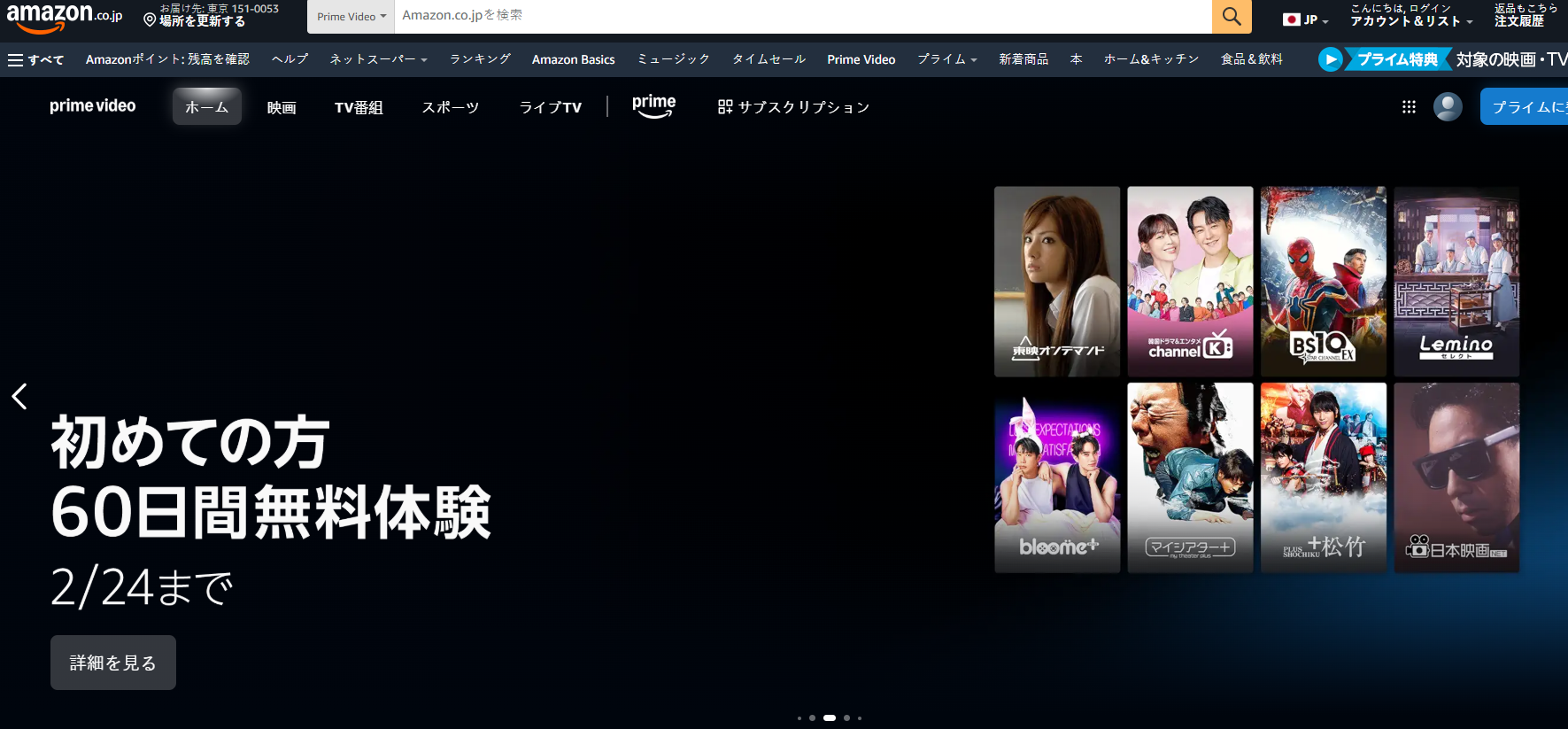Open the ホーム&キッチン link

[x=1151, y=59]
